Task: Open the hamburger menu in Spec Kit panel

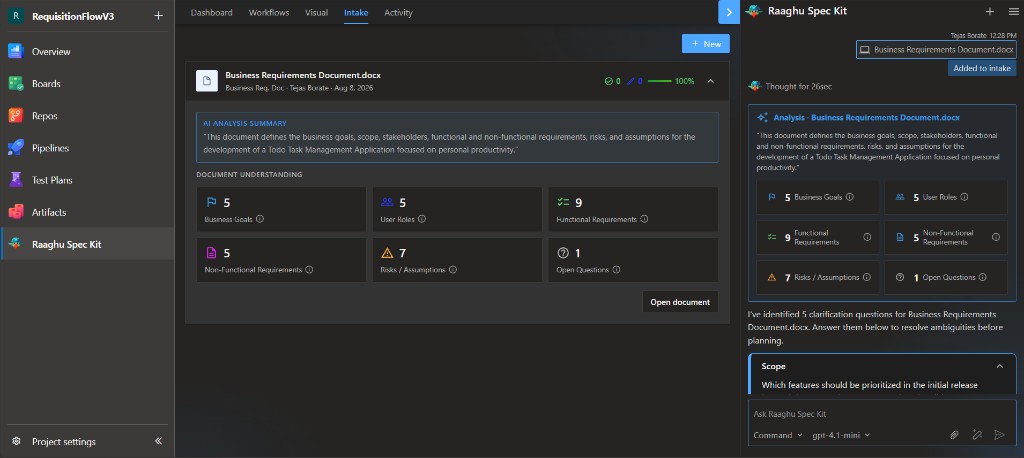Action: pyautogui.click(x=1012, y=11)
